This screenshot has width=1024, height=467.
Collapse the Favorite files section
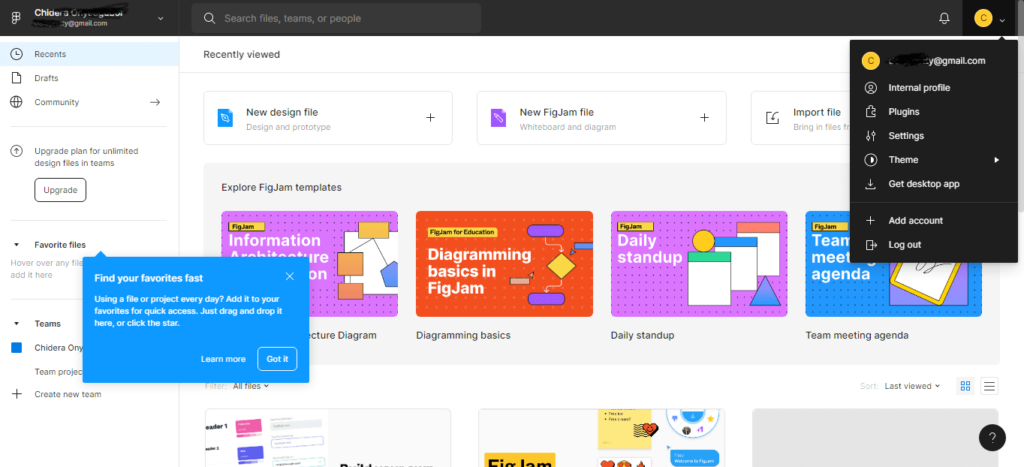coord(17,245)
